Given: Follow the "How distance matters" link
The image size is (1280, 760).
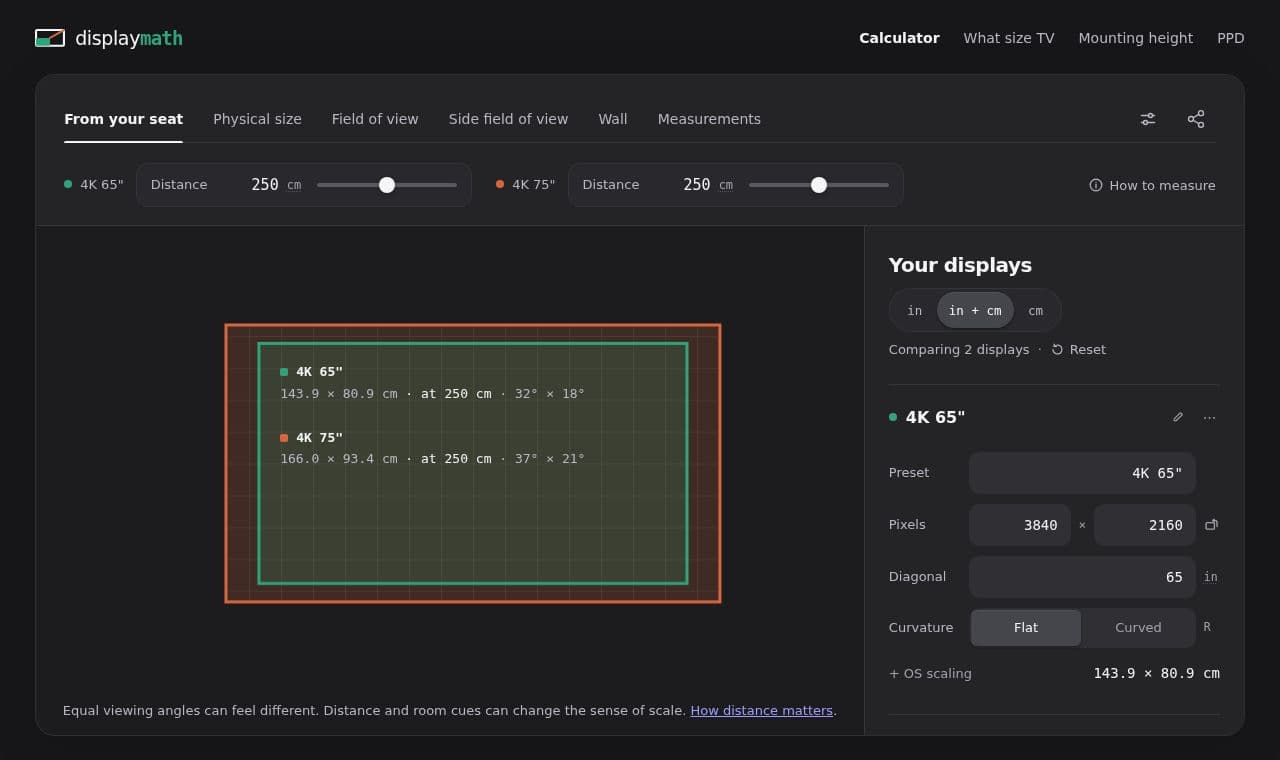Looking at the screenshot, I should point(762,711).
